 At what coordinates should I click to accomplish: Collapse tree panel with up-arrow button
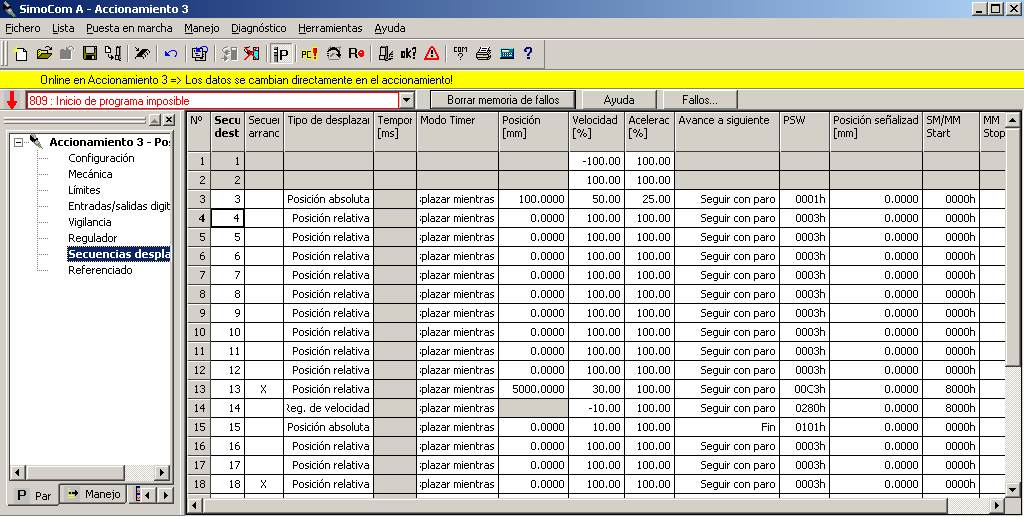pos(154,120)
